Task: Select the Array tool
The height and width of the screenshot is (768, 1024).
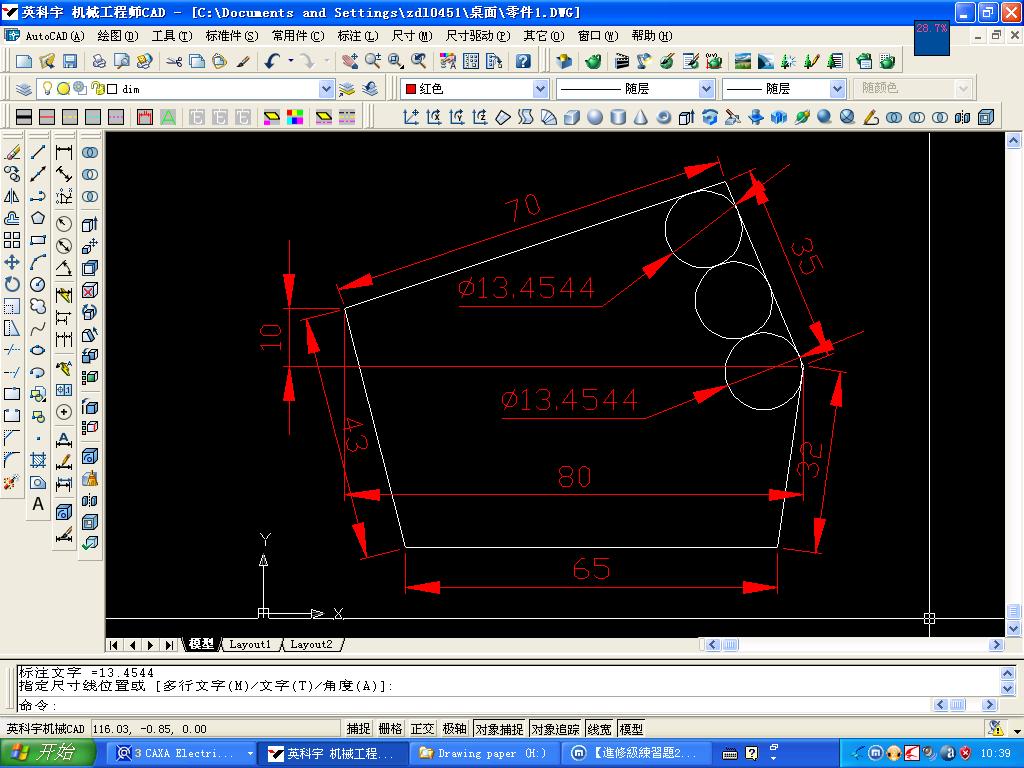Action: pos(12,240)
